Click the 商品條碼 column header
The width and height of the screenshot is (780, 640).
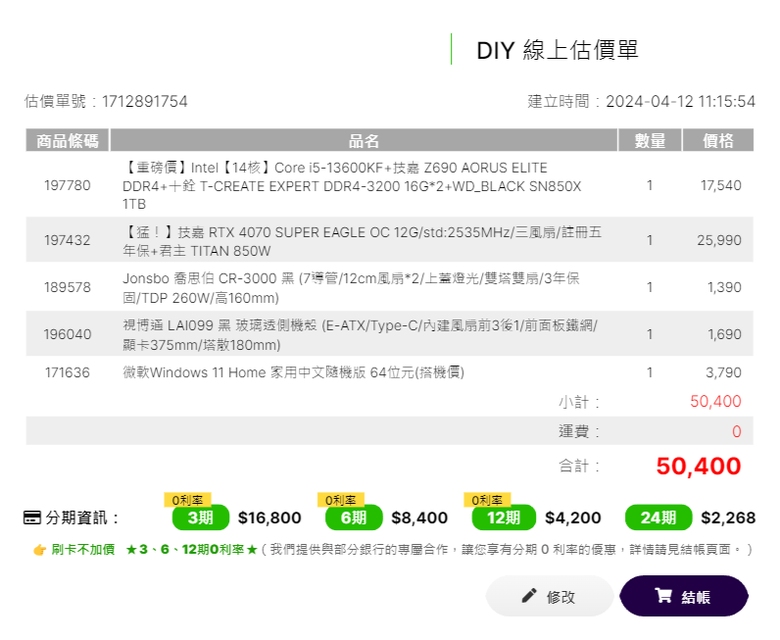(67, 140)
